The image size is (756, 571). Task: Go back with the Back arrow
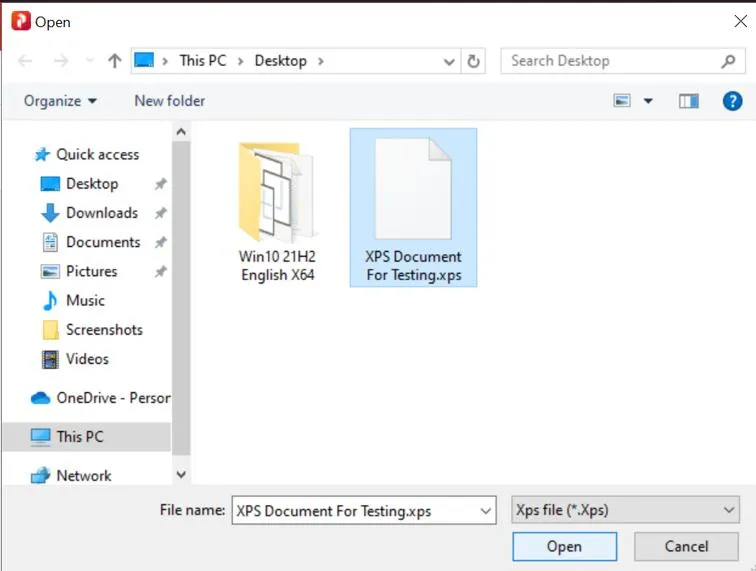(x=26, y=61)
